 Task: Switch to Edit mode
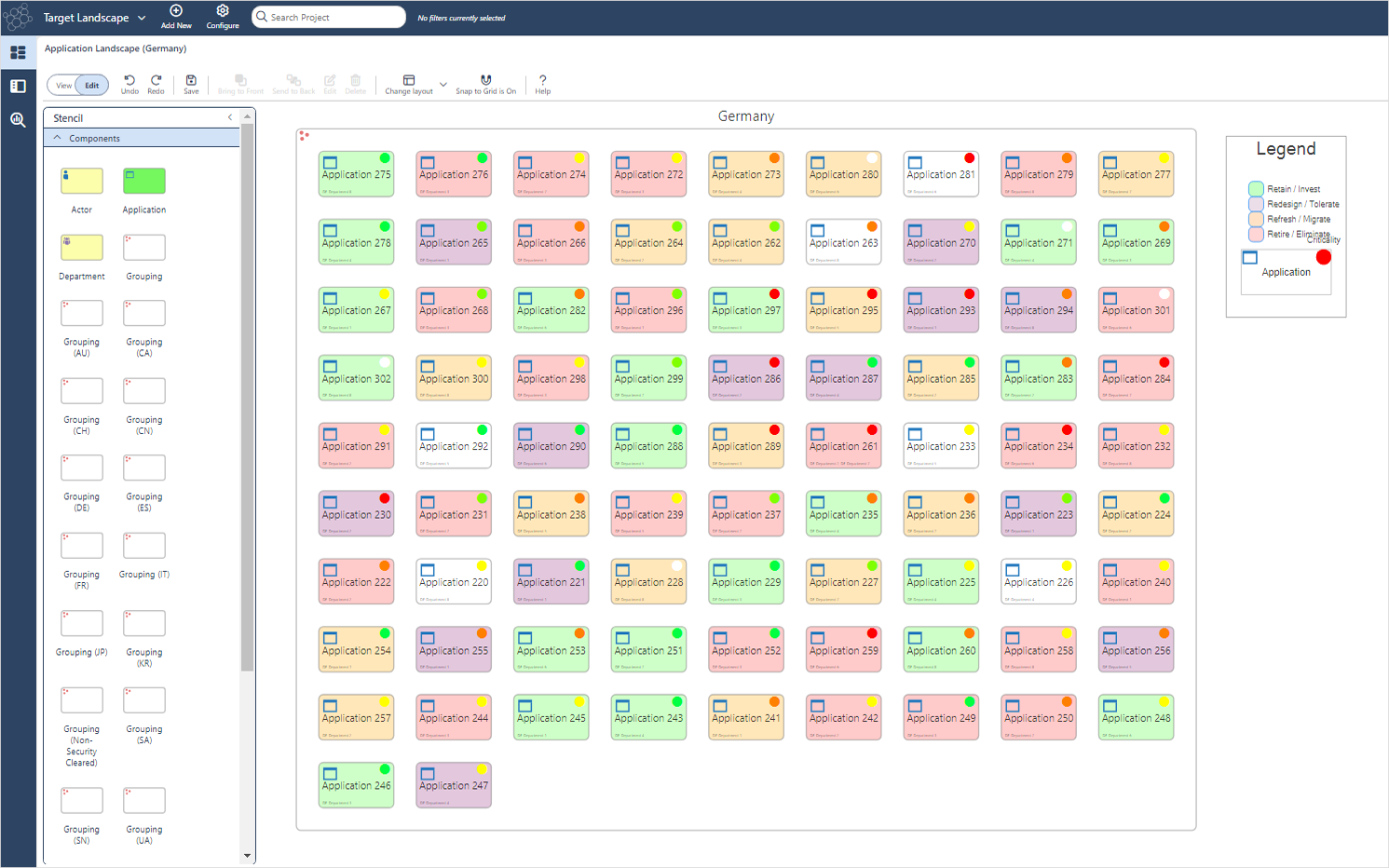(x=90, y=84)
